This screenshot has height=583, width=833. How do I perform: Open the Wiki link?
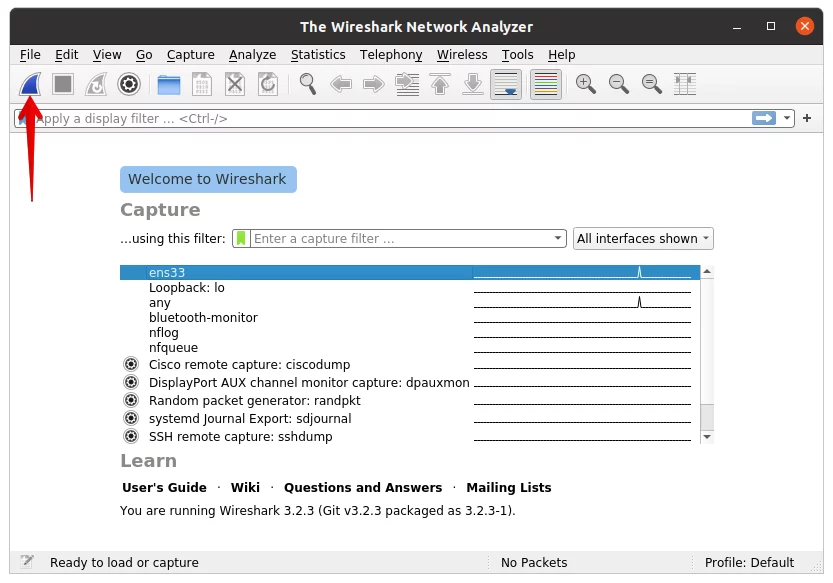(x=245, y=487)
